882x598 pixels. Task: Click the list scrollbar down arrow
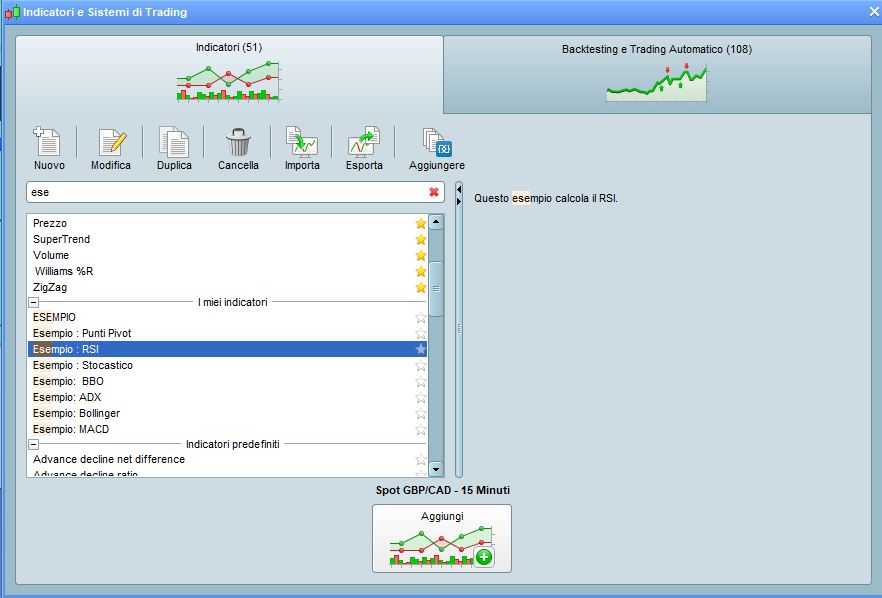click(x=436, y=469)
